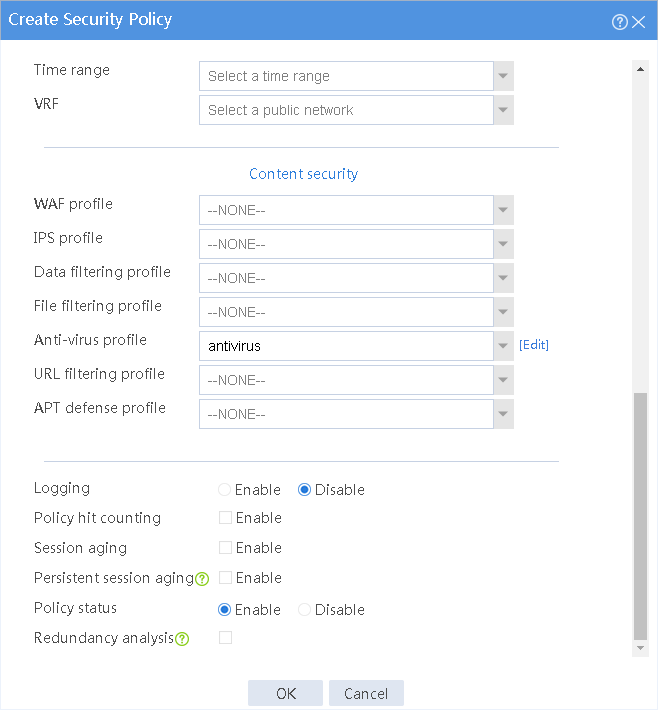Click help icon beside Persistent session aging
Viewport: 658px width, 710px height.
tap(202, 579)
